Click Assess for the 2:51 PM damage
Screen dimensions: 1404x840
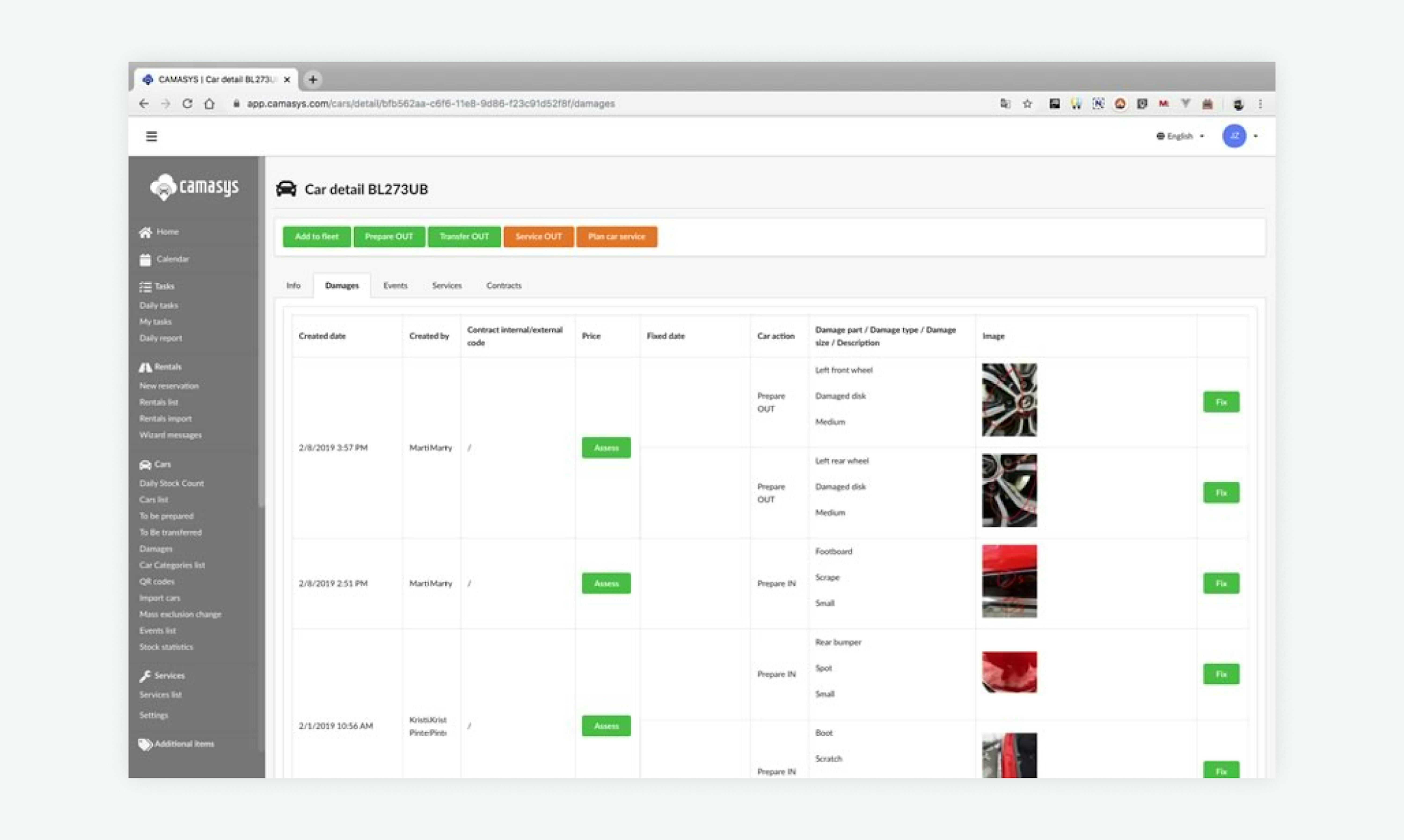(x=606, y=583)
